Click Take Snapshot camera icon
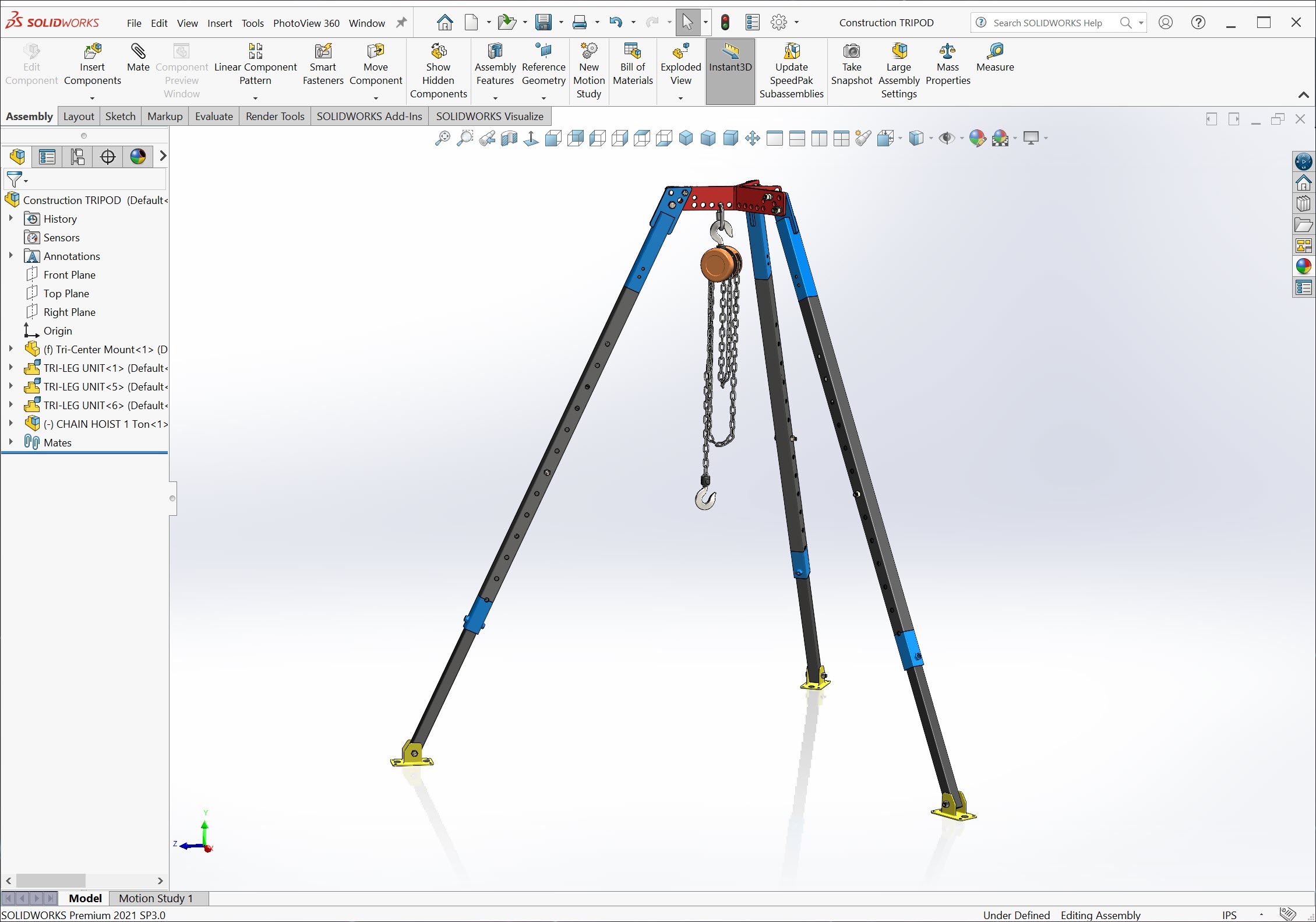1316x922 pixels. coord(851,52)
